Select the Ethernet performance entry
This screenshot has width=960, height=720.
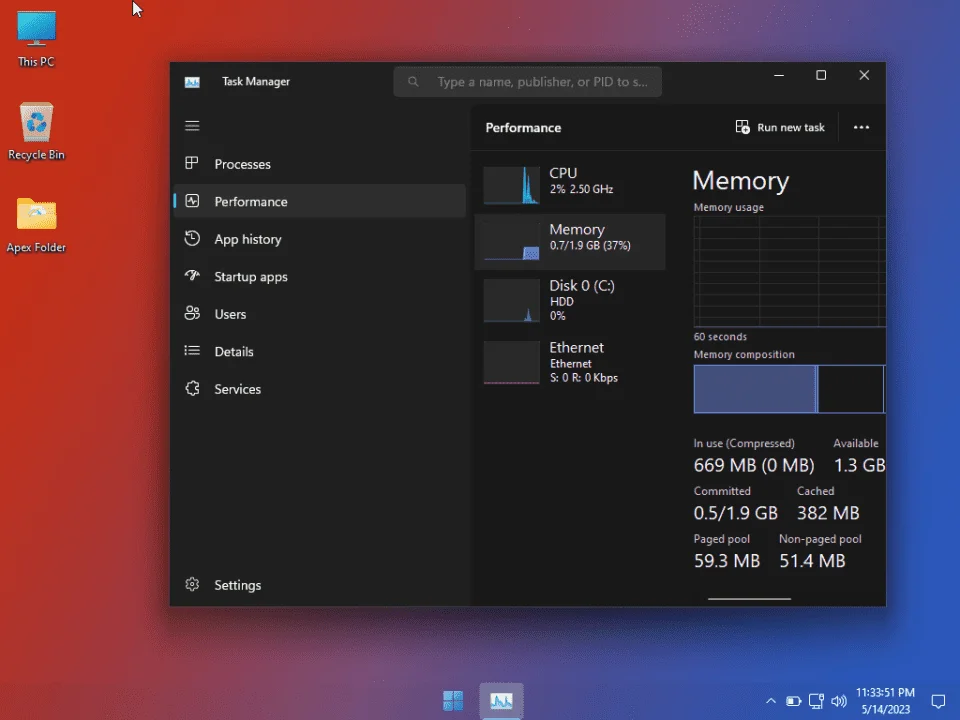click(x=570, y=362)
